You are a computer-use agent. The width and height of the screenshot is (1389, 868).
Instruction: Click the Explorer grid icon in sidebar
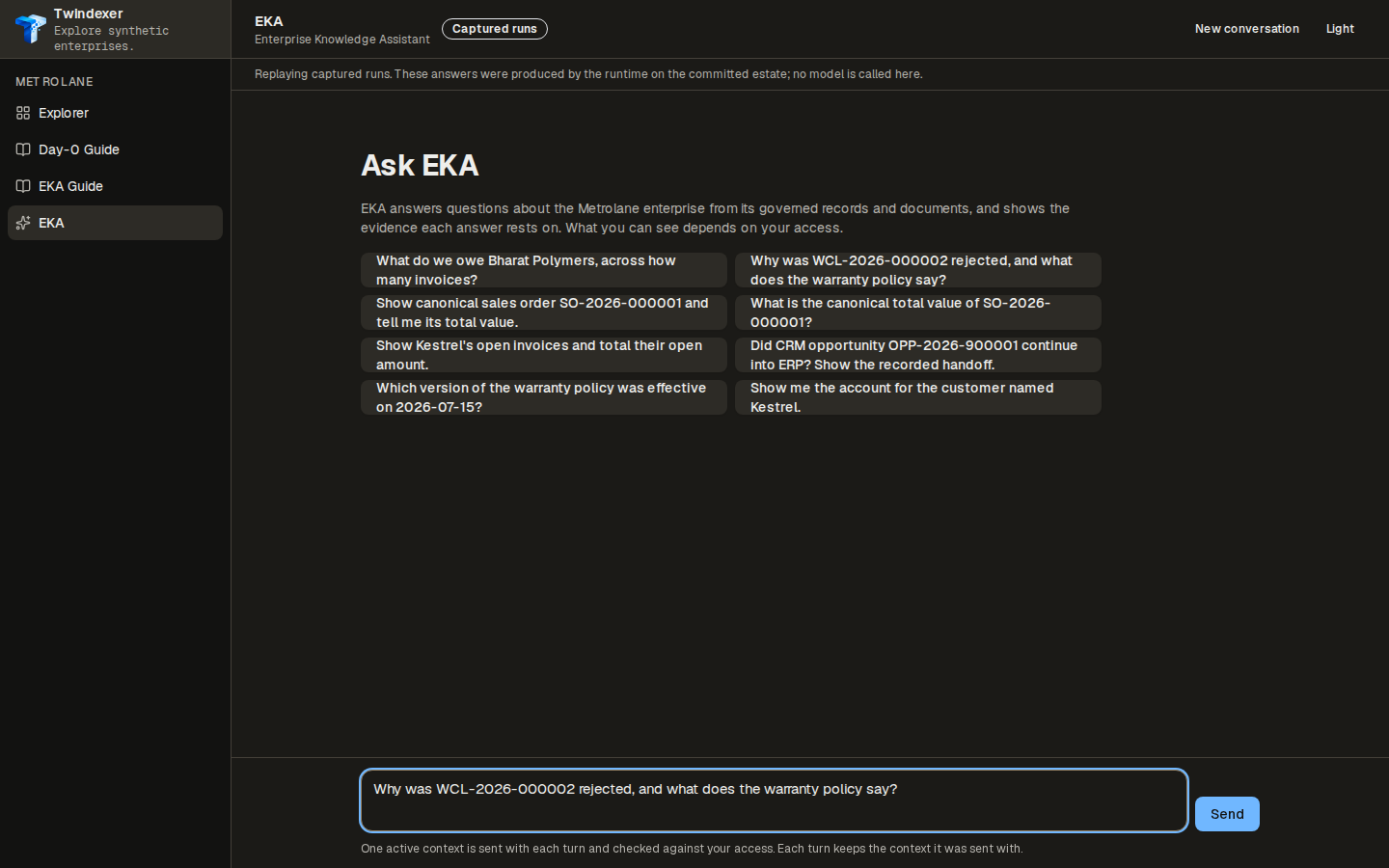(23, 113)
